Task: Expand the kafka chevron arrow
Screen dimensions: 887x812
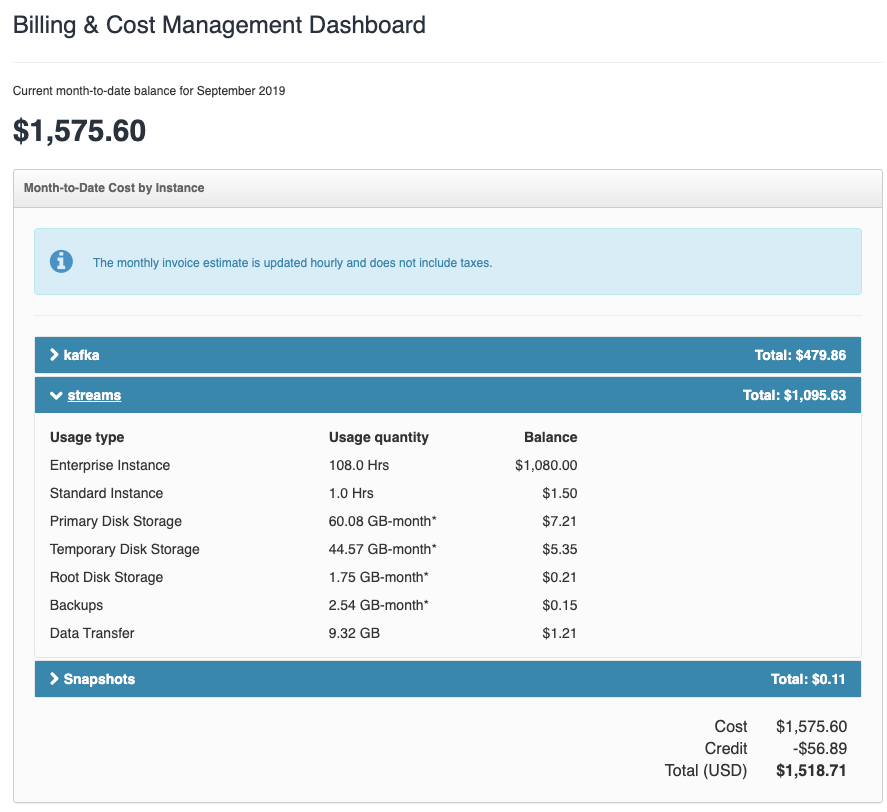Action: click(x=54, y=355)
